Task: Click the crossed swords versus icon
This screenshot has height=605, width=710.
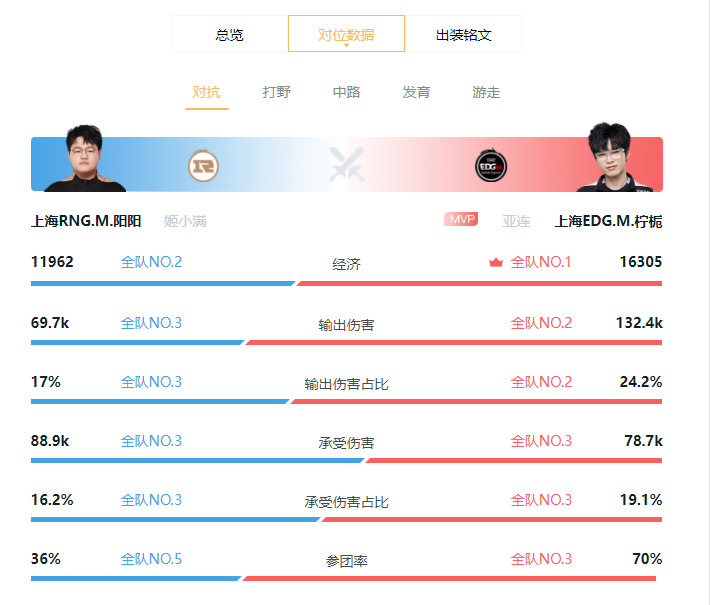Action: point(347,164)
